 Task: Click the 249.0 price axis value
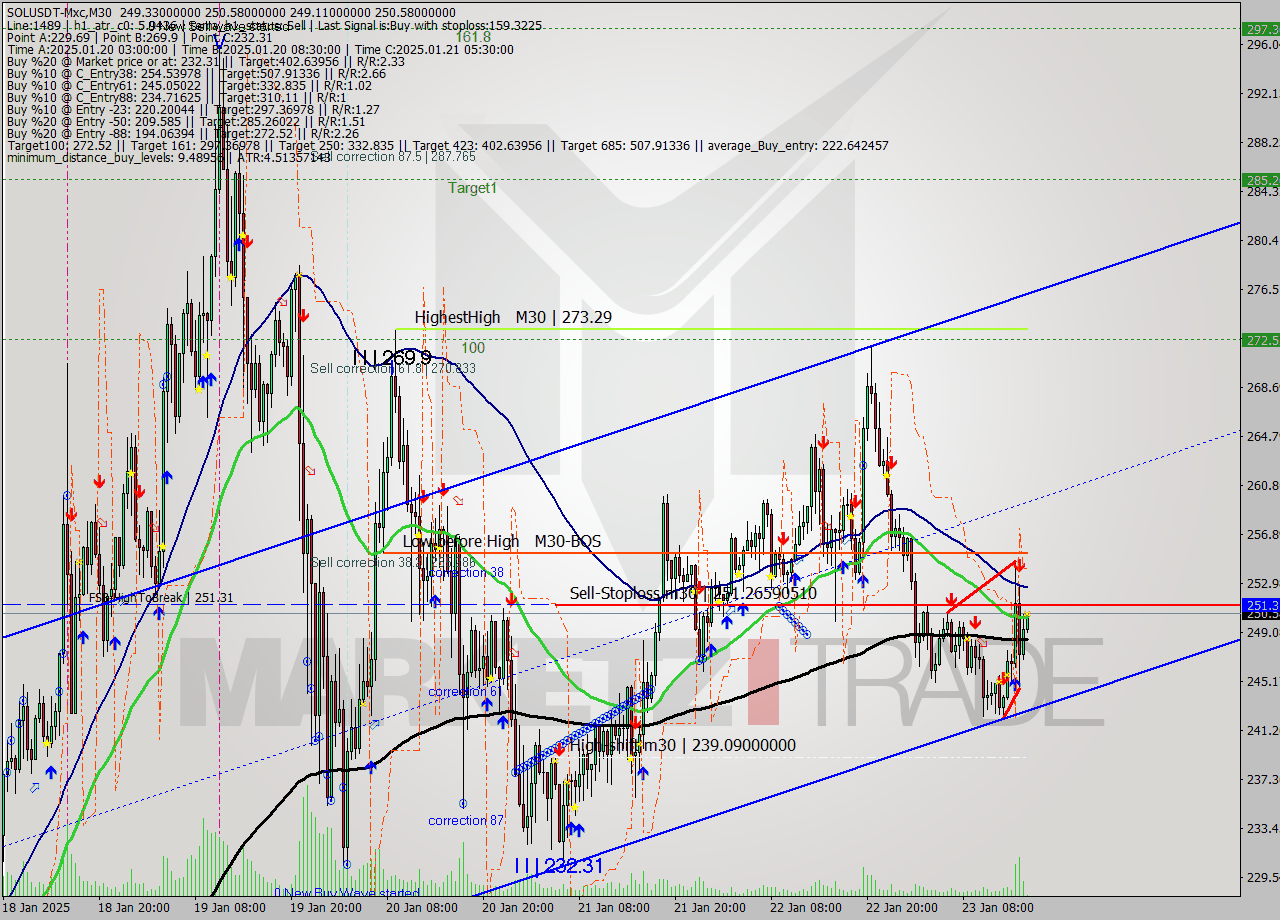pyautogui.click(x=1262, y=632)
